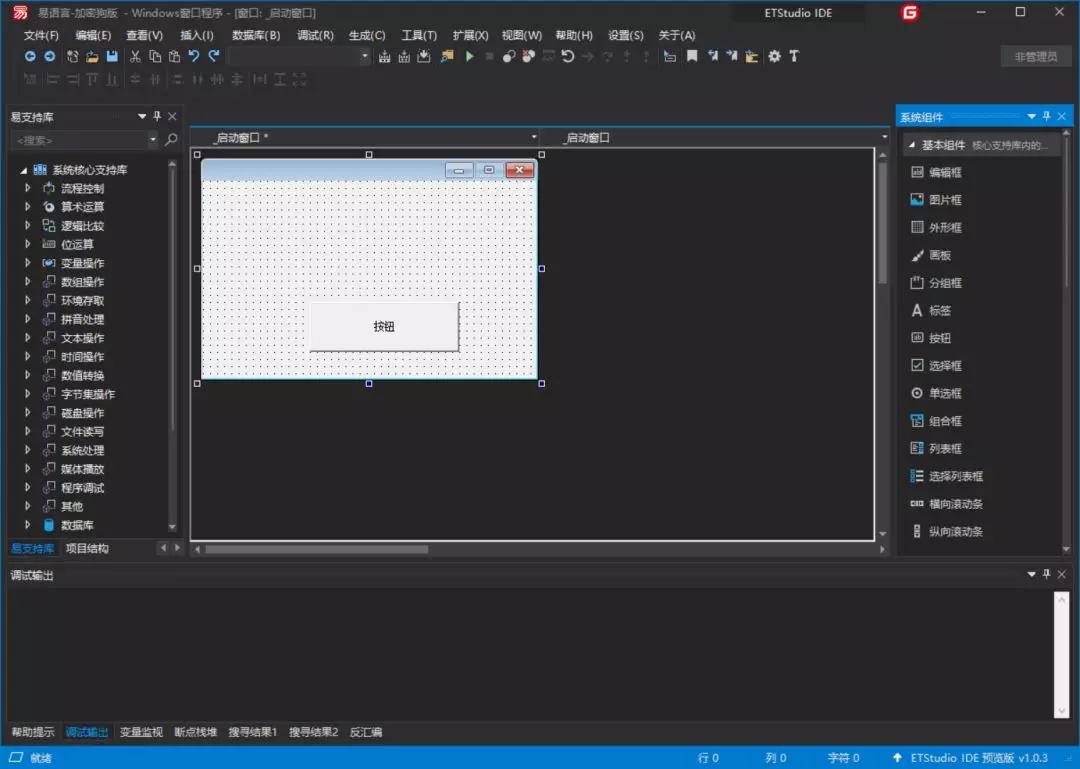Pin the 系统组件 panel with its pin icon
The image size is (1080, 769).
point(1046,115)
